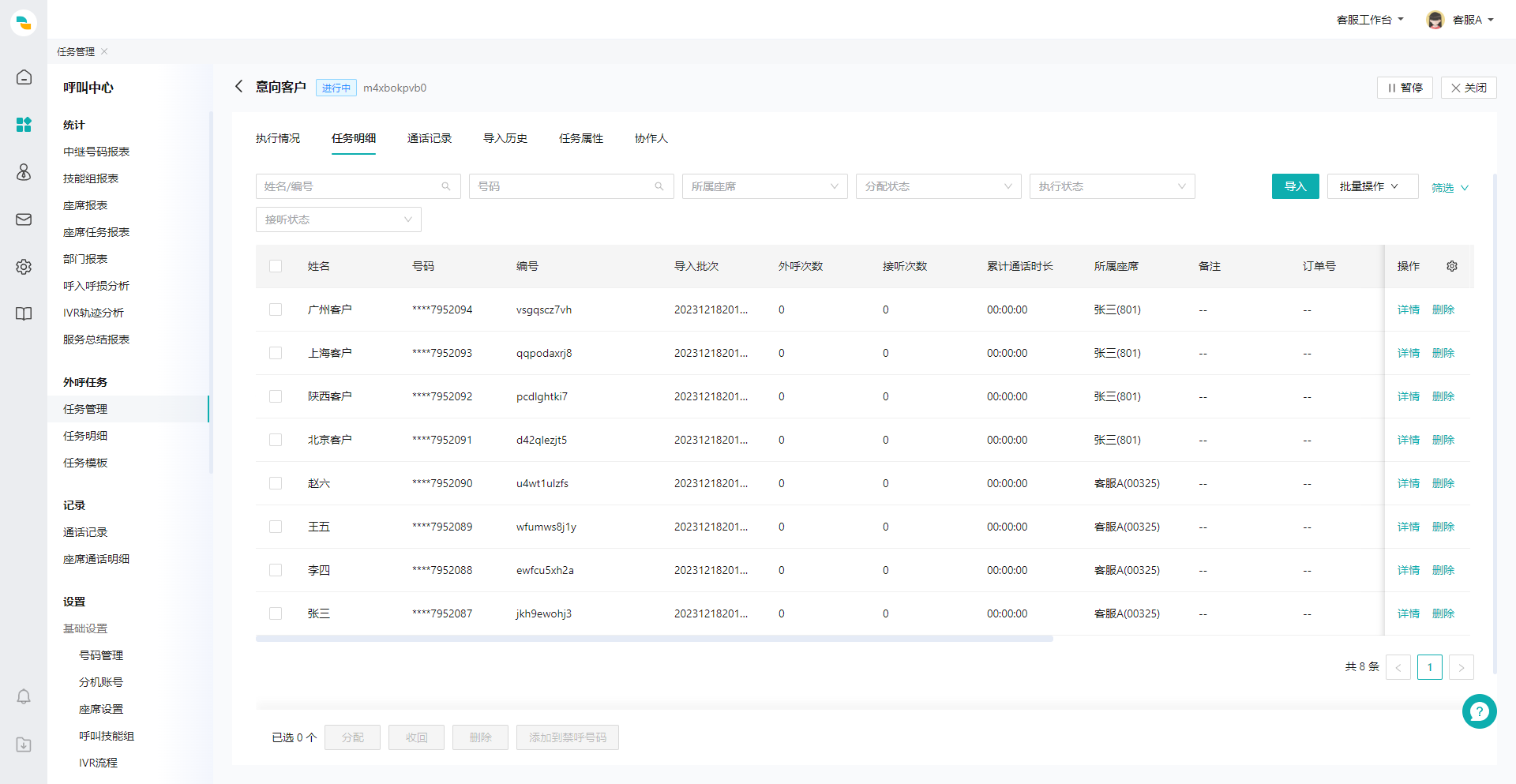Click the search icon in 姓名/编号 field
1516x784 pixels.
(446, 186)
